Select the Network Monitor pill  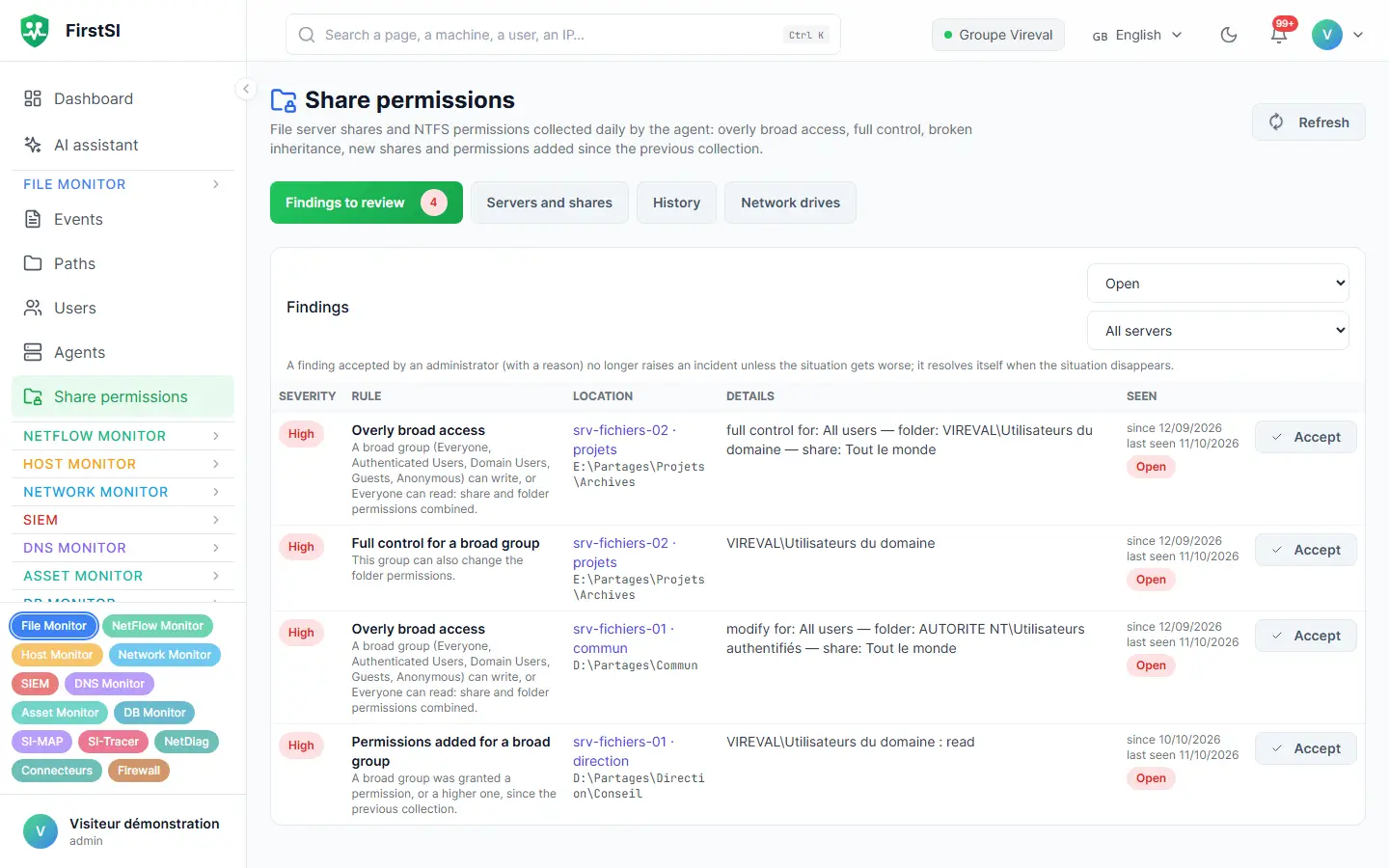click(x=165, y=655)
